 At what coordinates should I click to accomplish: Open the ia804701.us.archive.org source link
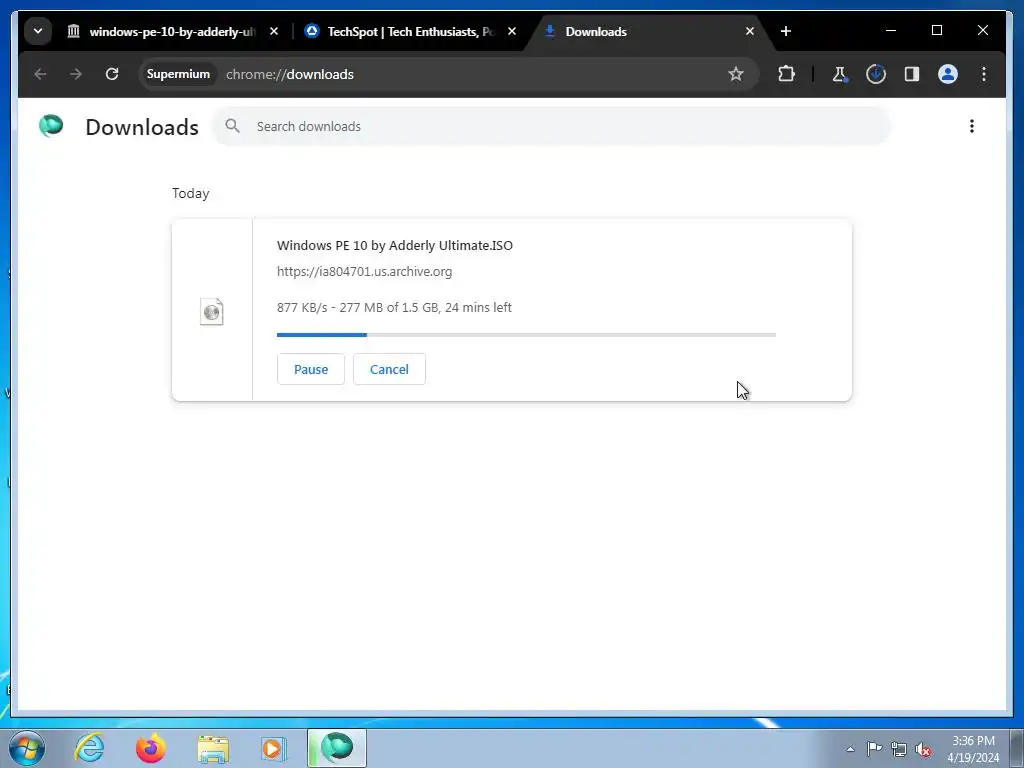pyautogui.click(x=364, y=272)
